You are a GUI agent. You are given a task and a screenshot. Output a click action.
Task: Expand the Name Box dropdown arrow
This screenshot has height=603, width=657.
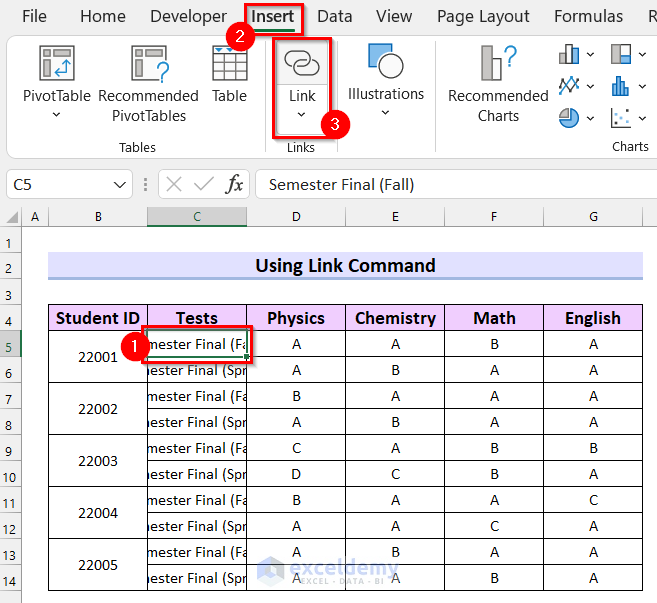tap(120, 185)
